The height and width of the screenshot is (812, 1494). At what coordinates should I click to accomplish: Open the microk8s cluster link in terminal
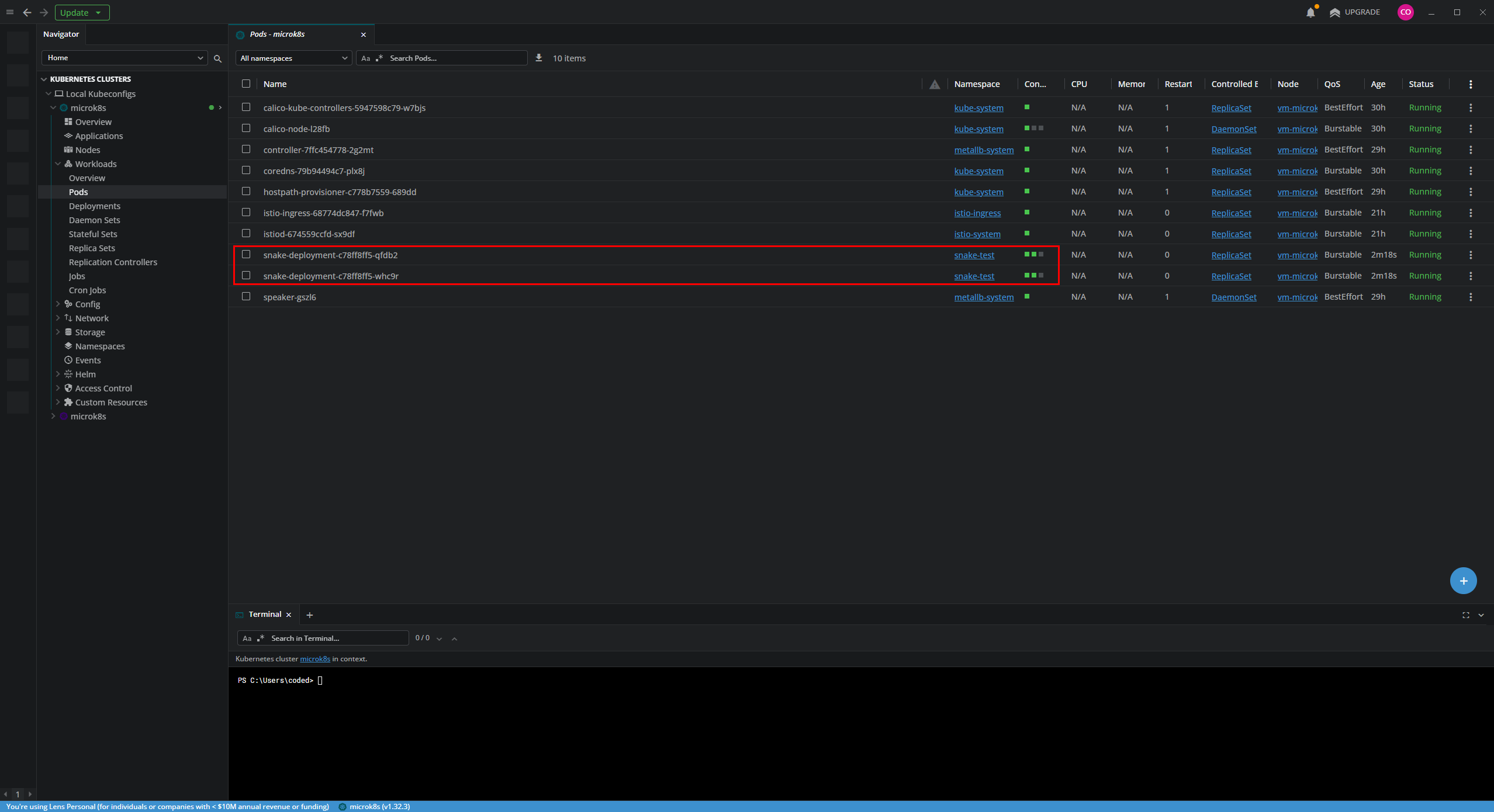click(x=315, y=659)
